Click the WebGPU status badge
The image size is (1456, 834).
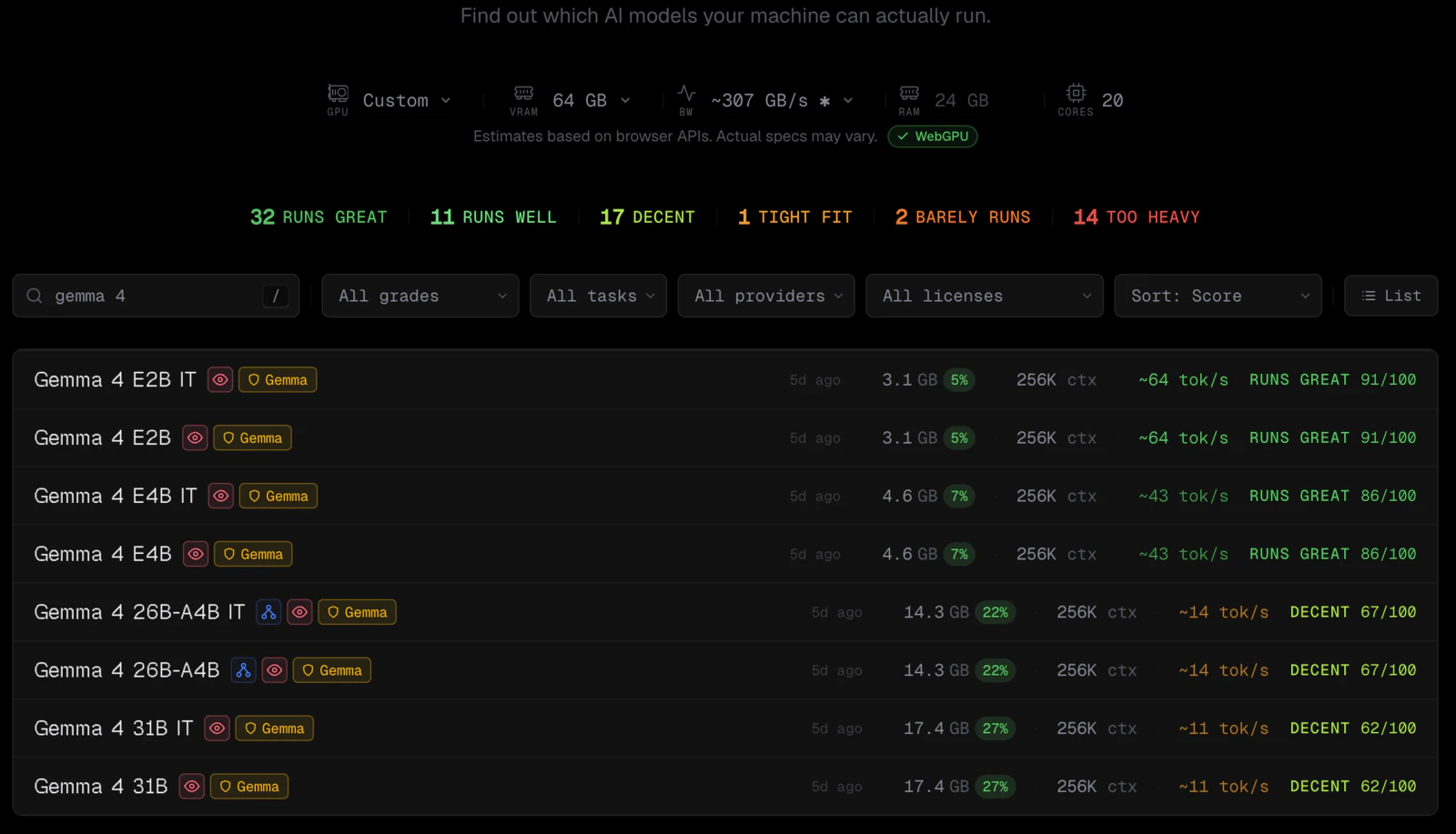[x=933, y=136]
